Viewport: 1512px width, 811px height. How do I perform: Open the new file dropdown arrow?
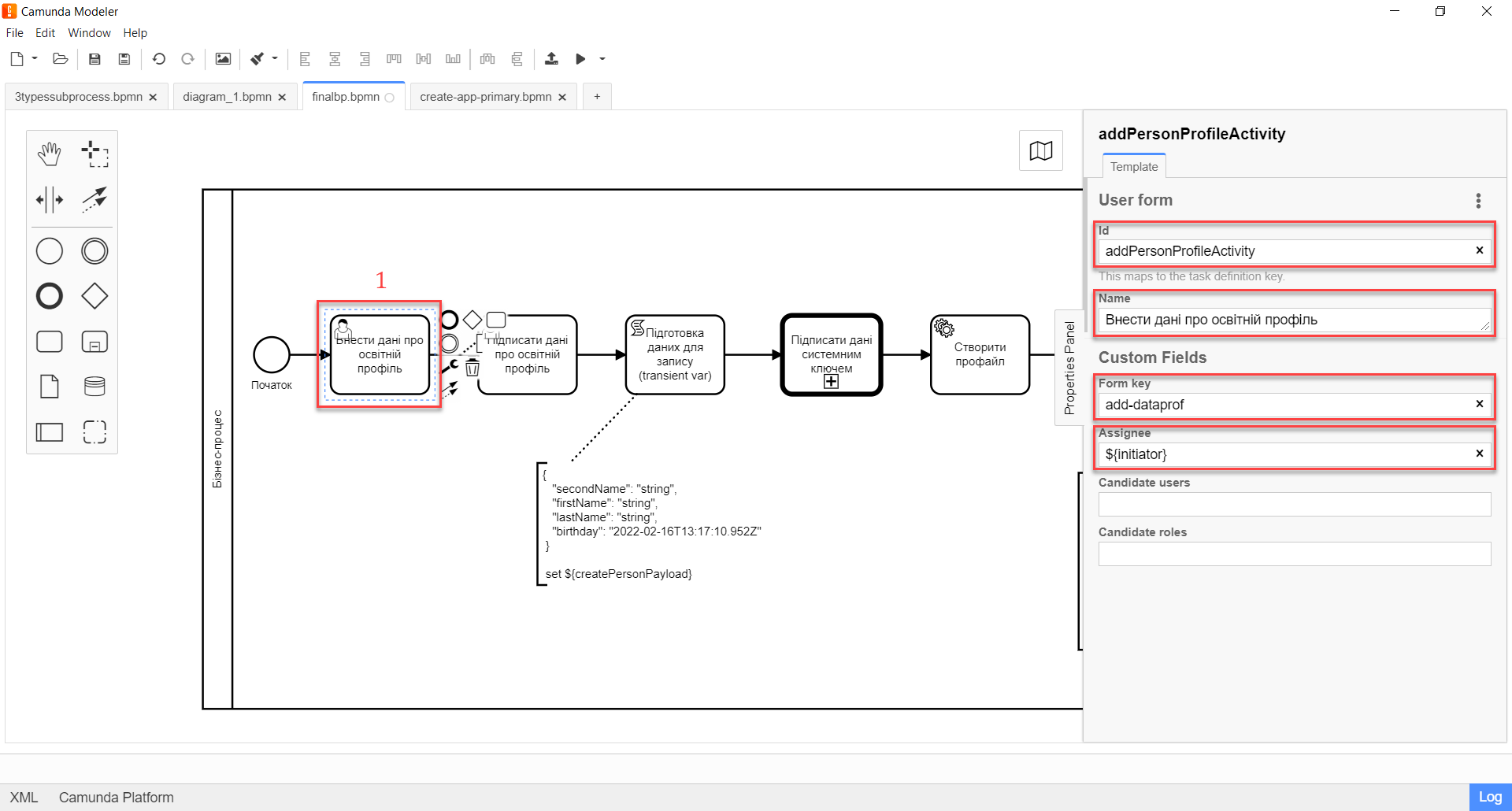point(35,59)
